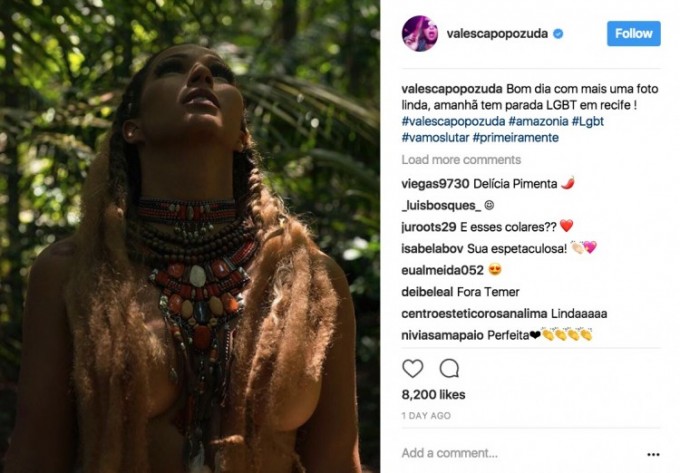This screenshot has width=680, height=473.
Task: Open the #Lgbt hashtag
Action: pos(586,121)
